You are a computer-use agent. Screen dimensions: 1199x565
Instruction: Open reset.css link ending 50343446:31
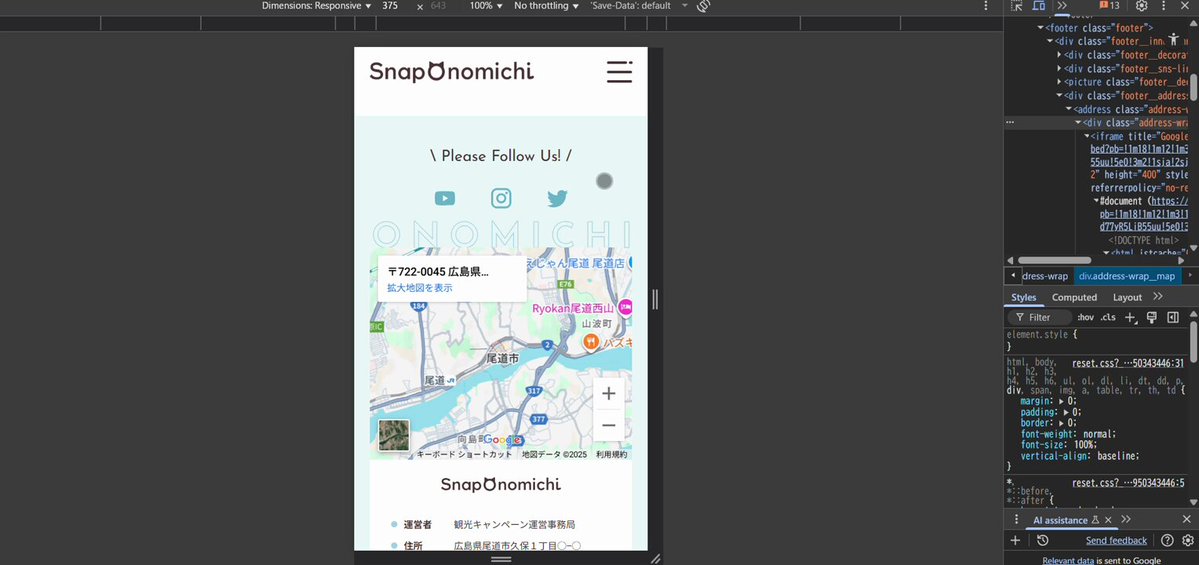(x=1128, y=363)
